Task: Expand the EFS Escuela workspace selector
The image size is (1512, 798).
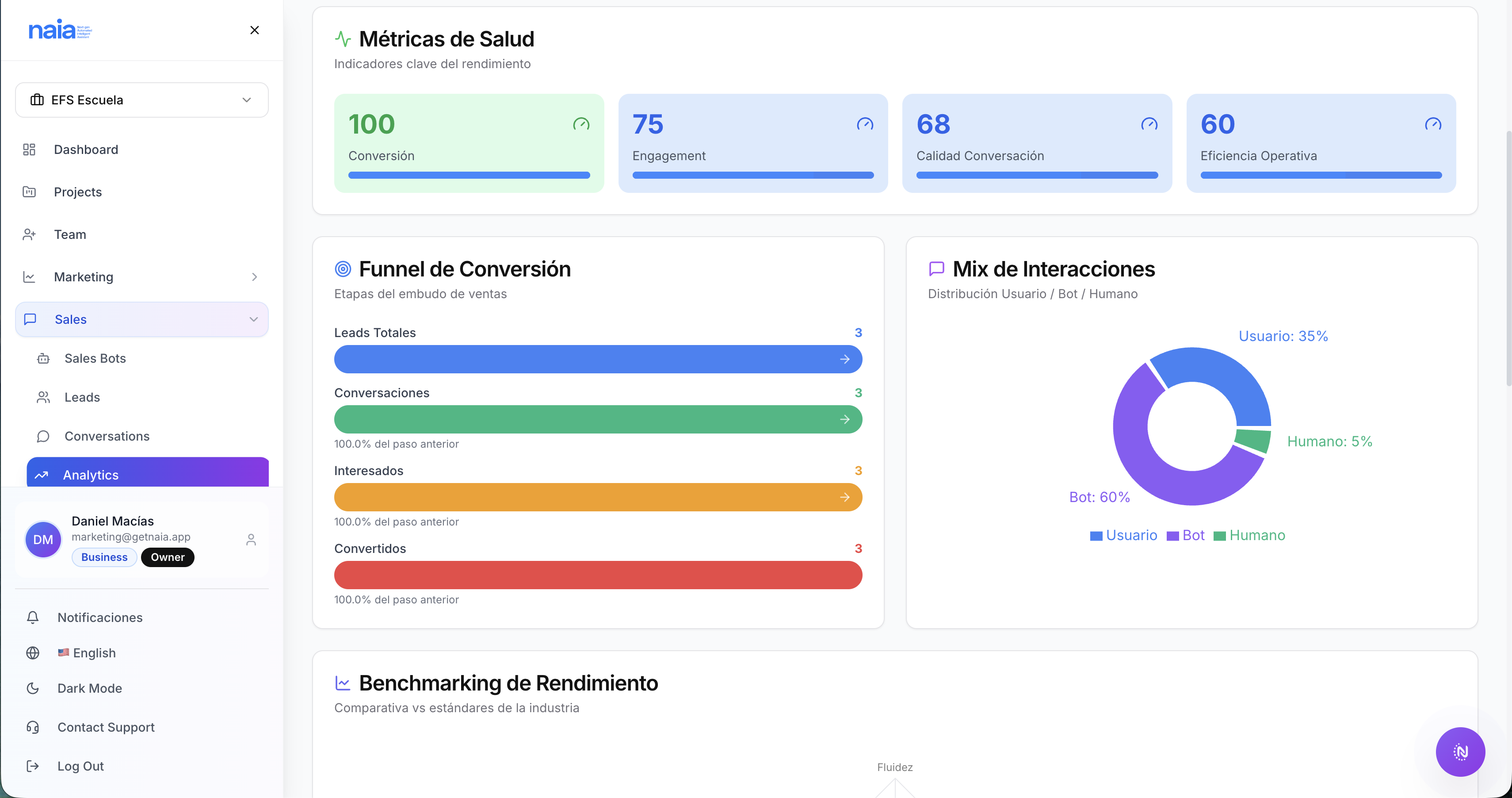Action: pos(141,100)
